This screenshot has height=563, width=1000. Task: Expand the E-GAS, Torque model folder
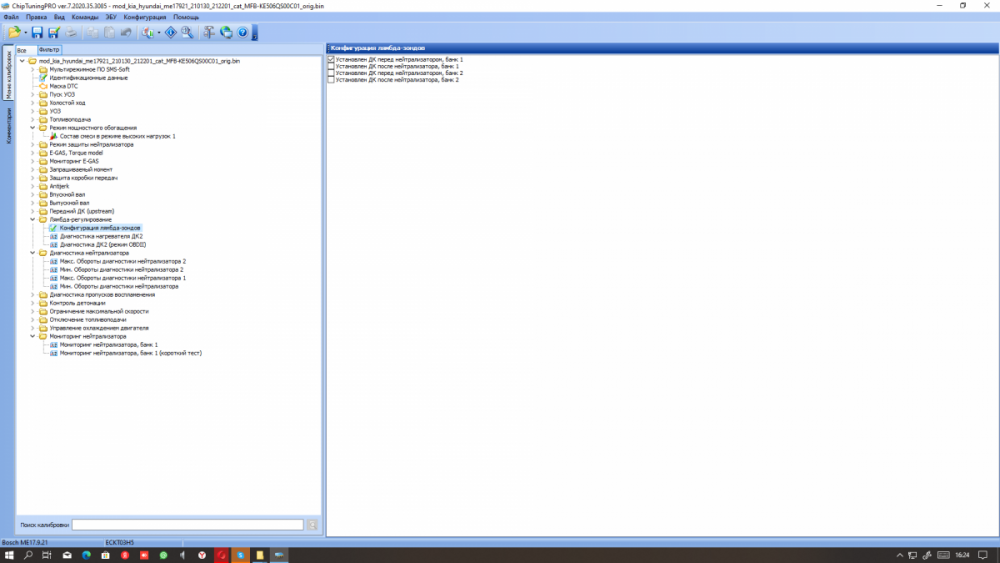pyautogui.click(x=33, y=153)
